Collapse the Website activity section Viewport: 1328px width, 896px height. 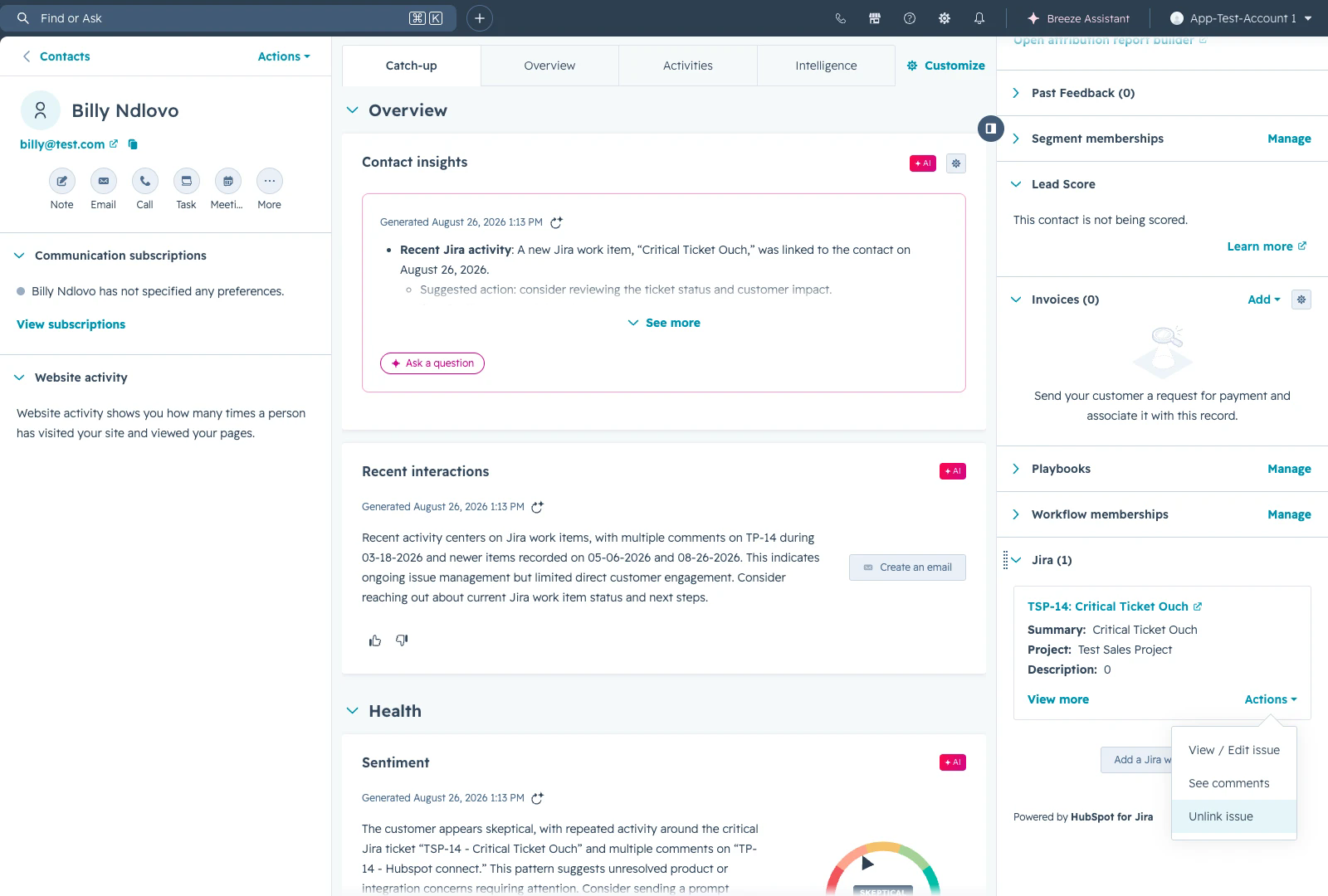coord(19,377)
